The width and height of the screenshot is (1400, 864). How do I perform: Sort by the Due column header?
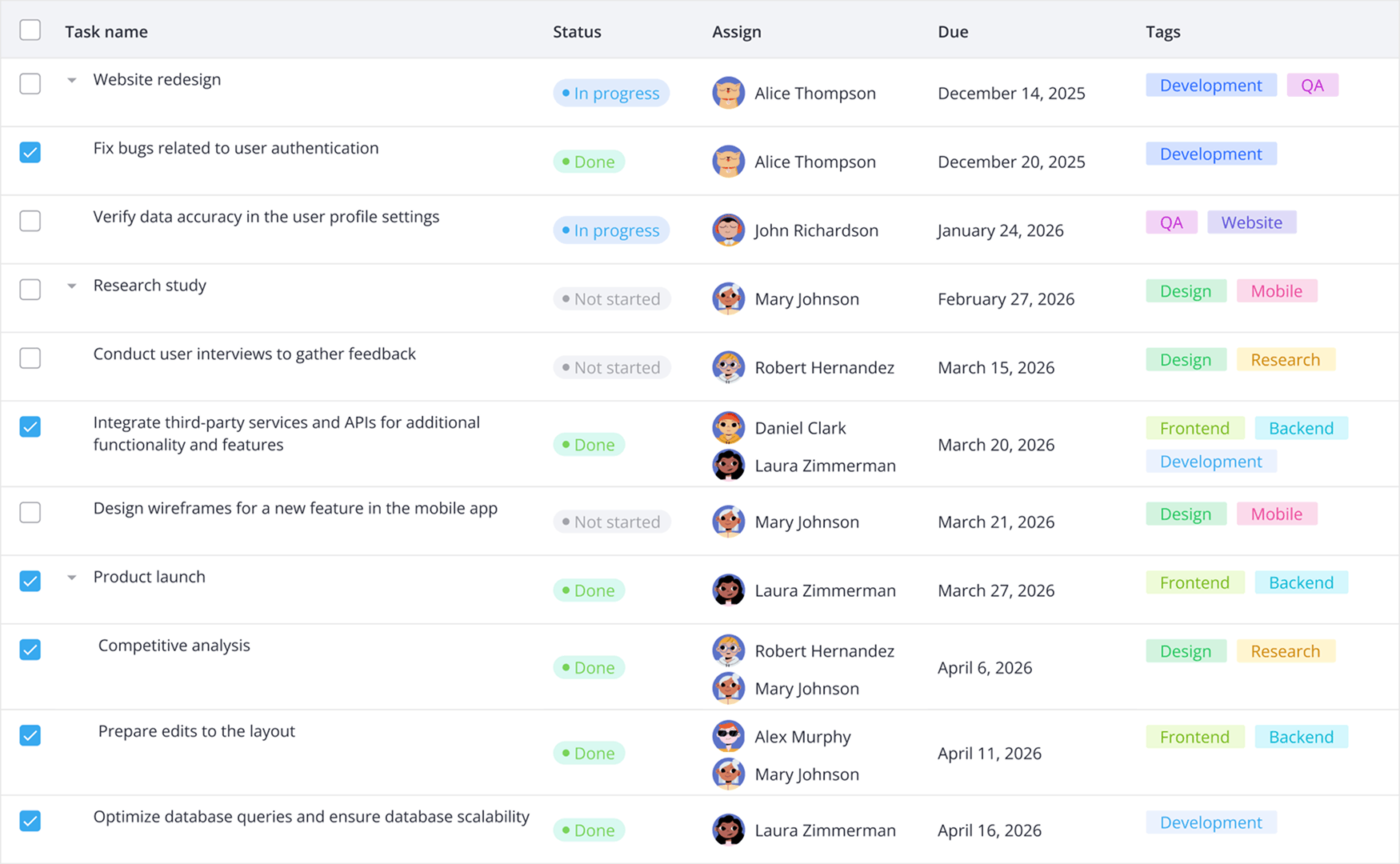point(953,32)
